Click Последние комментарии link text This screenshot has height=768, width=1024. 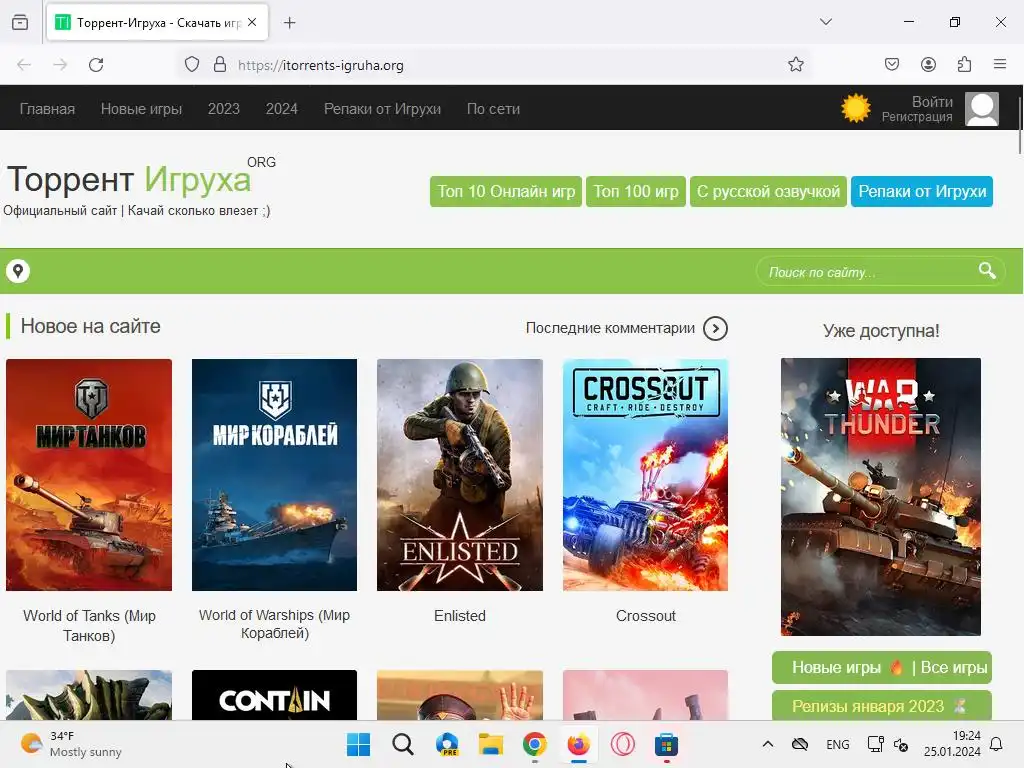coord(610,328)
